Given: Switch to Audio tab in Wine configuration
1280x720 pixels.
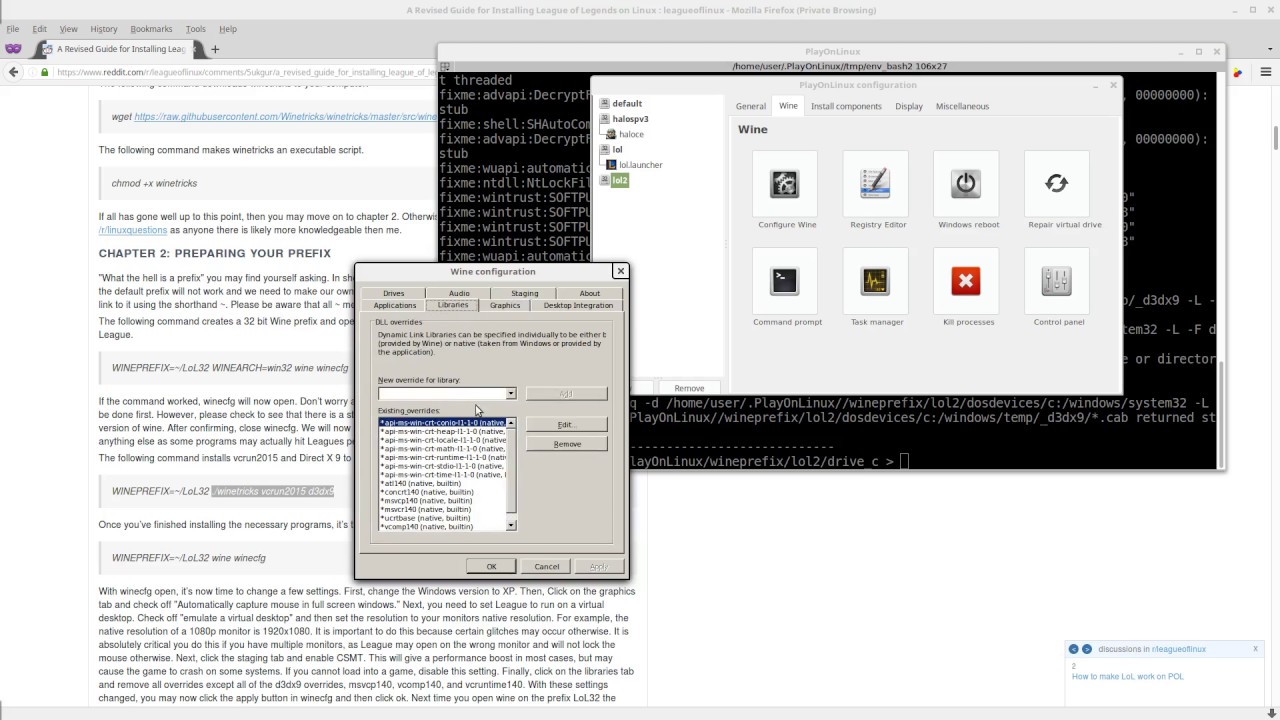Looking at the screenshot, I should (x=459, y=293).
